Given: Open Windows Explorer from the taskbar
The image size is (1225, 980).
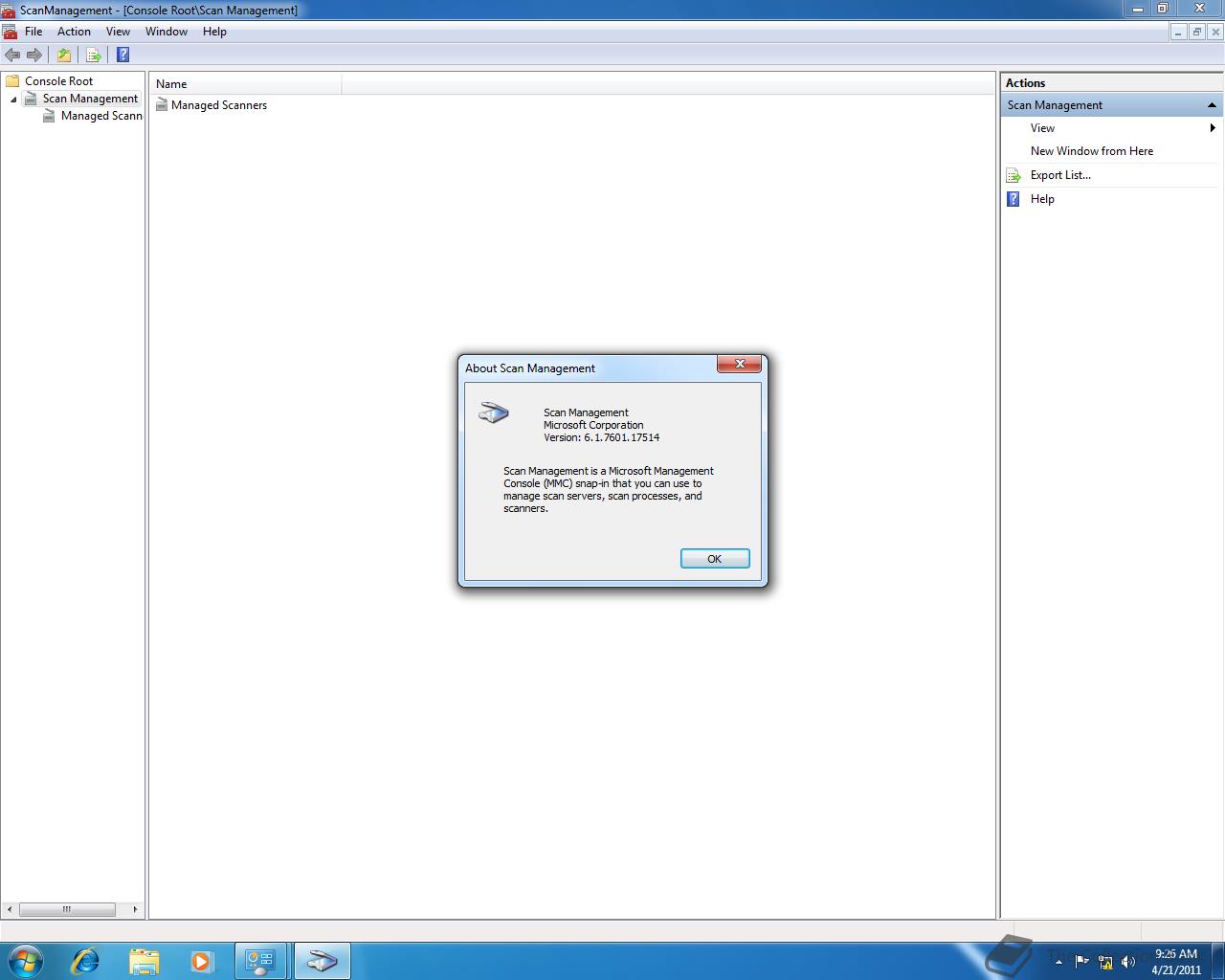Looking at the screenshot, I should click(144, 960).
